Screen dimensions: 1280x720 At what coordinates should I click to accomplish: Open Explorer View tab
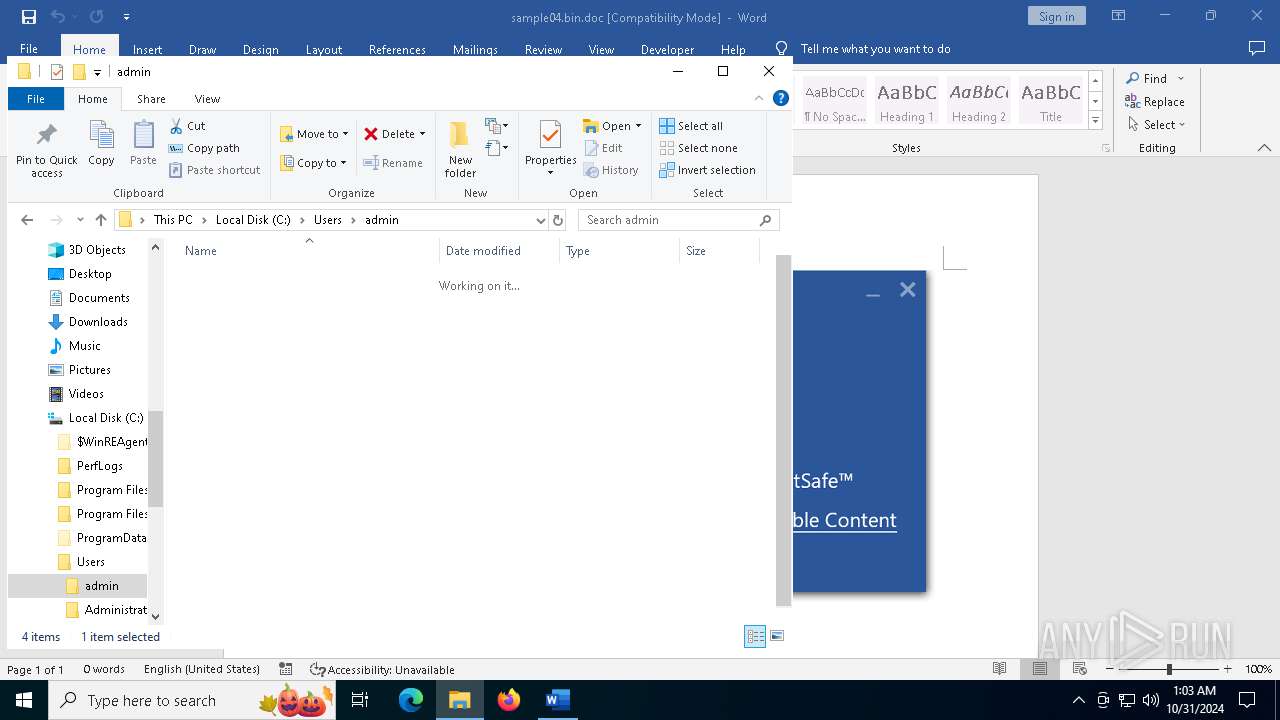[207, 99]
